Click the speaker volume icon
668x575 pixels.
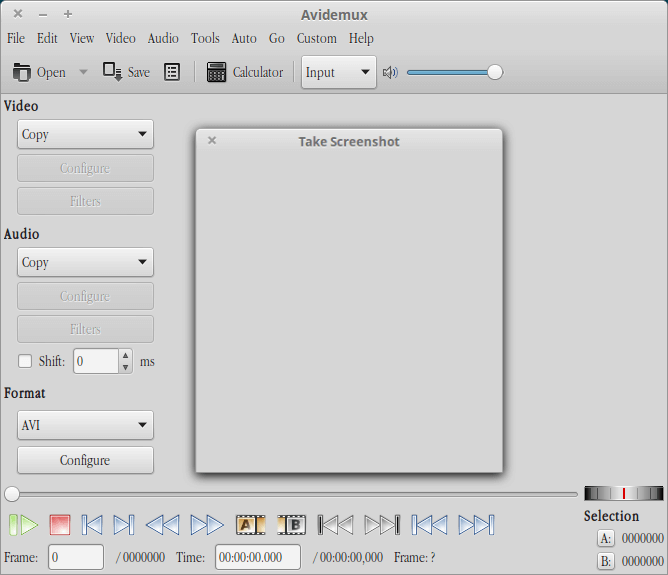coord(390,72)
